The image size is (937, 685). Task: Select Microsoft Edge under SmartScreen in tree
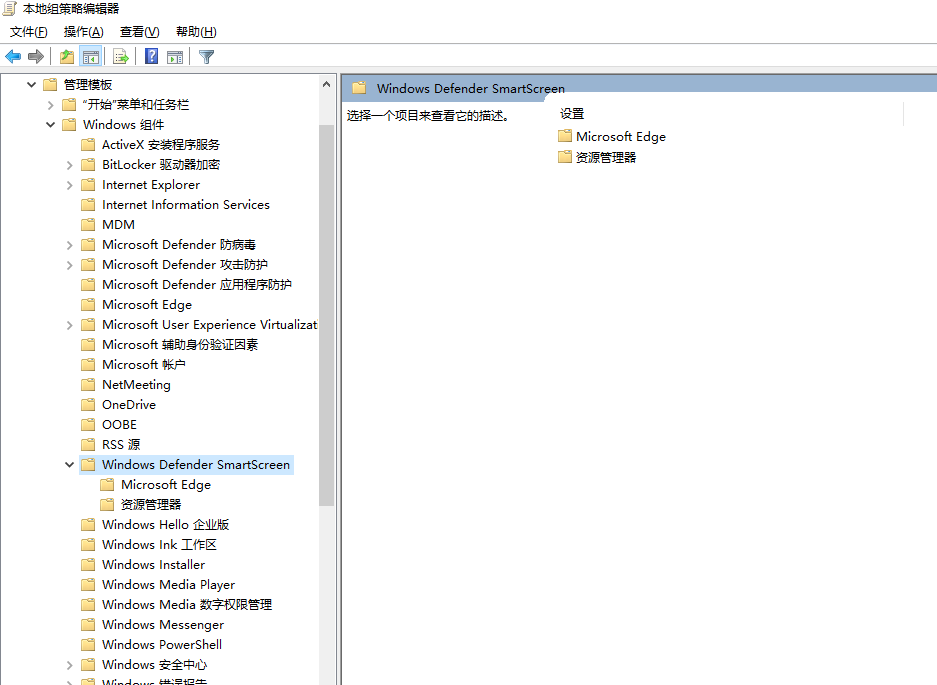(166, 485)
